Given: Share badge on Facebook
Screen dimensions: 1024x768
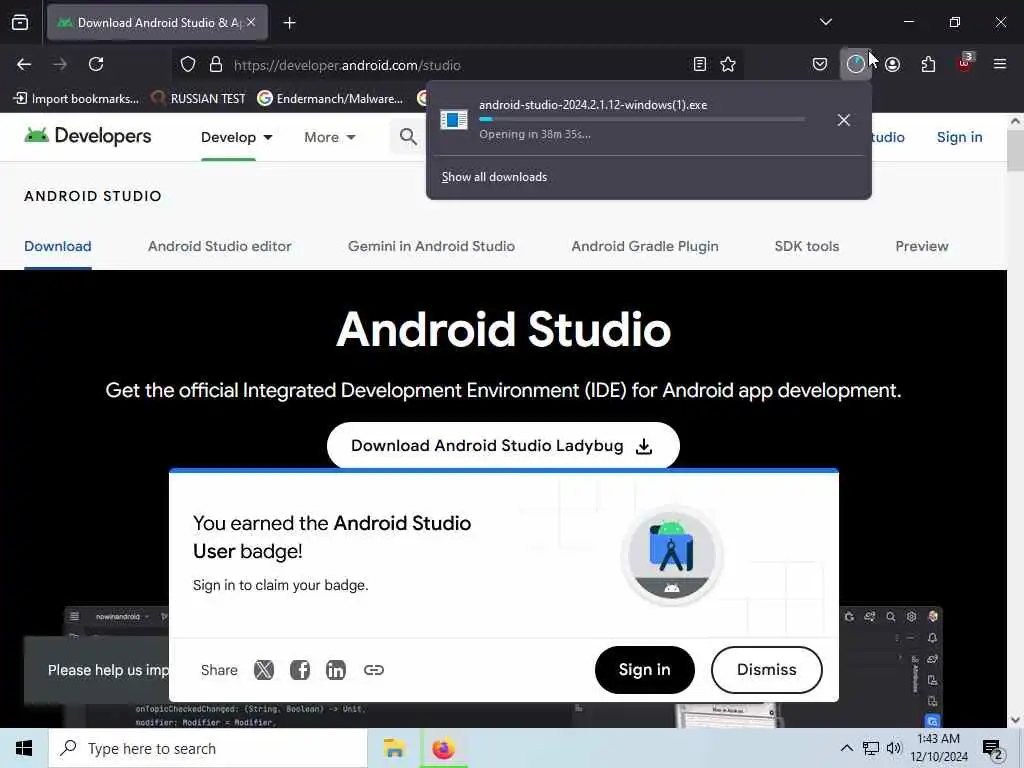Looking at the screenshot, I should [x=300, y=669].
